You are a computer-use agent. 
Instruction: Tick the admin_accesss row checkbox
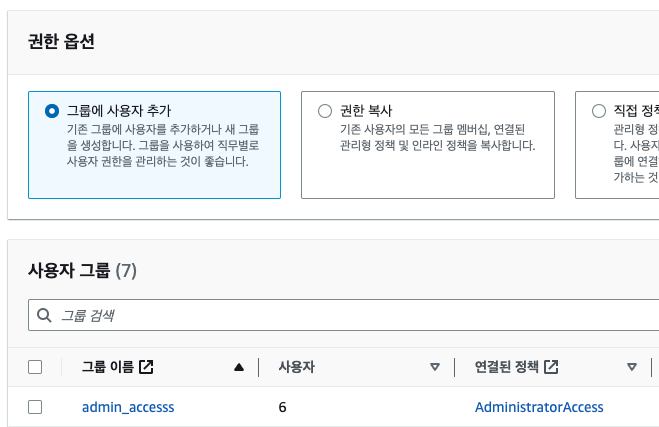(35, 407)
